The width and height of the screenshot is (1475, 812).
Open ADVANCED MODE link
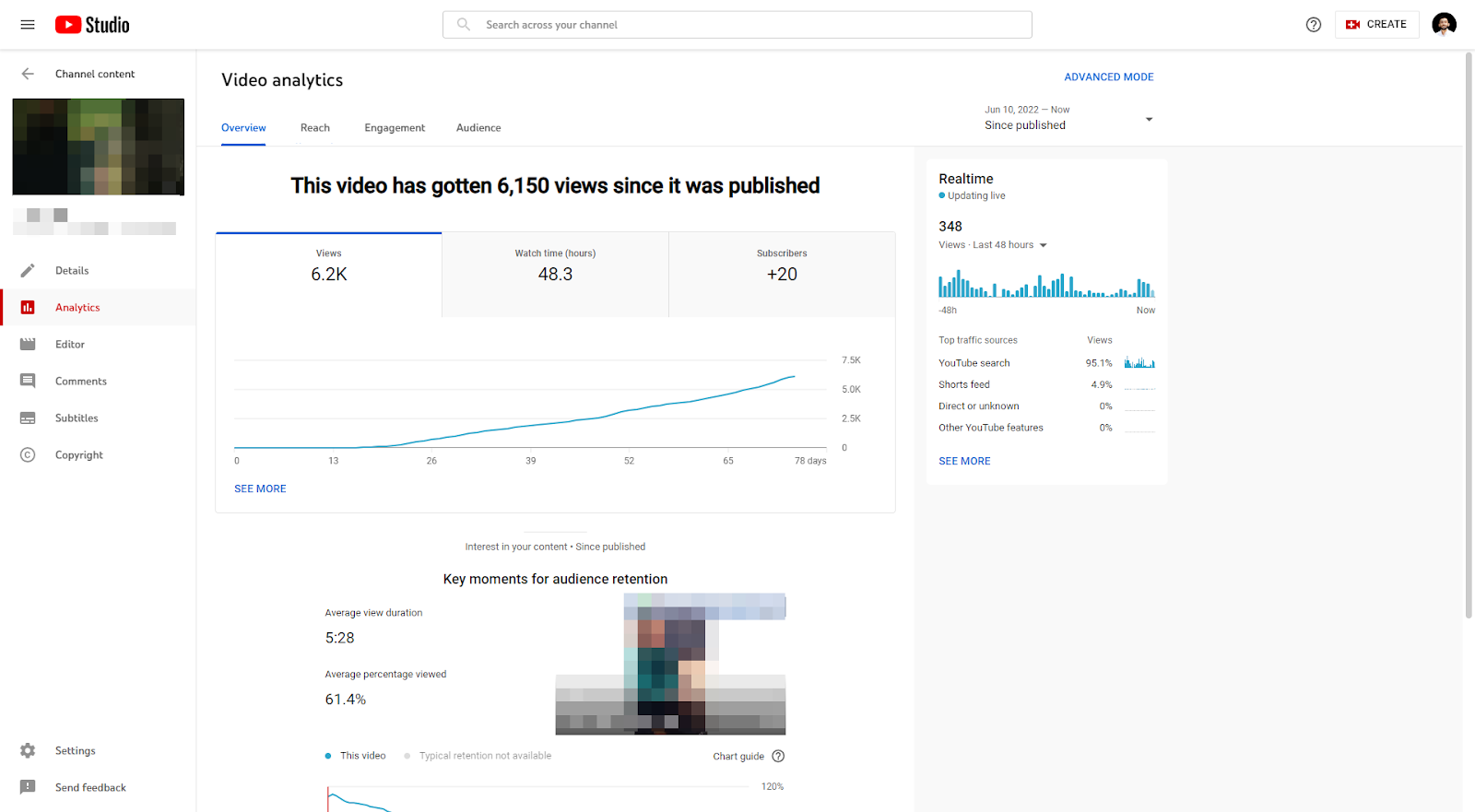1109,77
